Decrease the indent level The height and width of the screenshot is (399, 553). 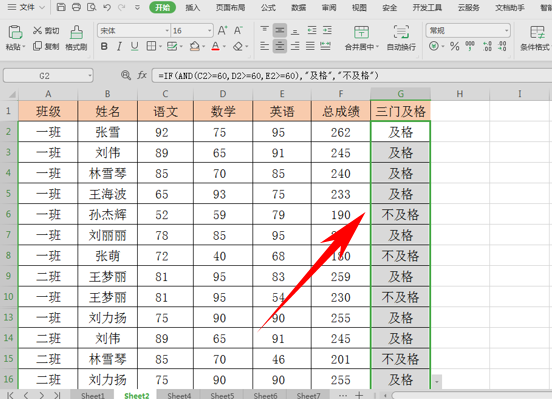click(312, 31)
